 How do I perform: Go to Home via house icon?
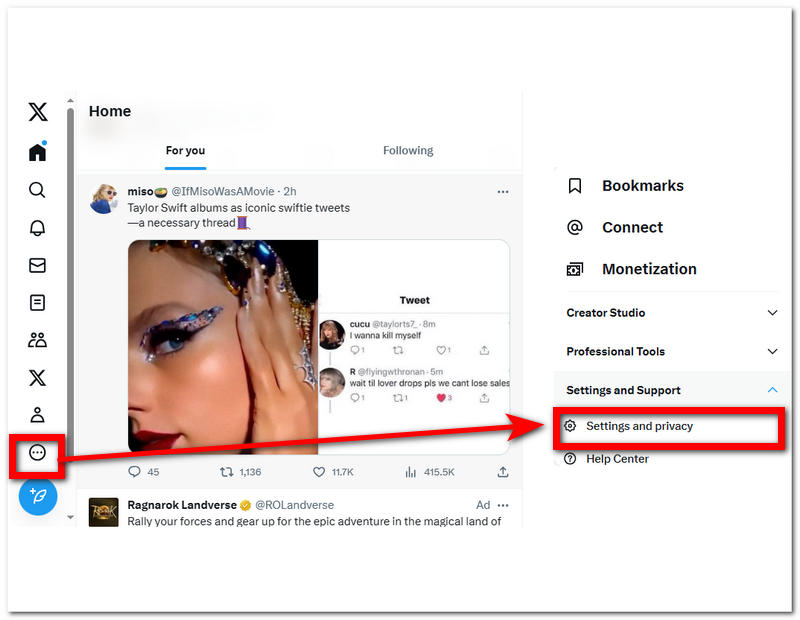pos(38,152)
